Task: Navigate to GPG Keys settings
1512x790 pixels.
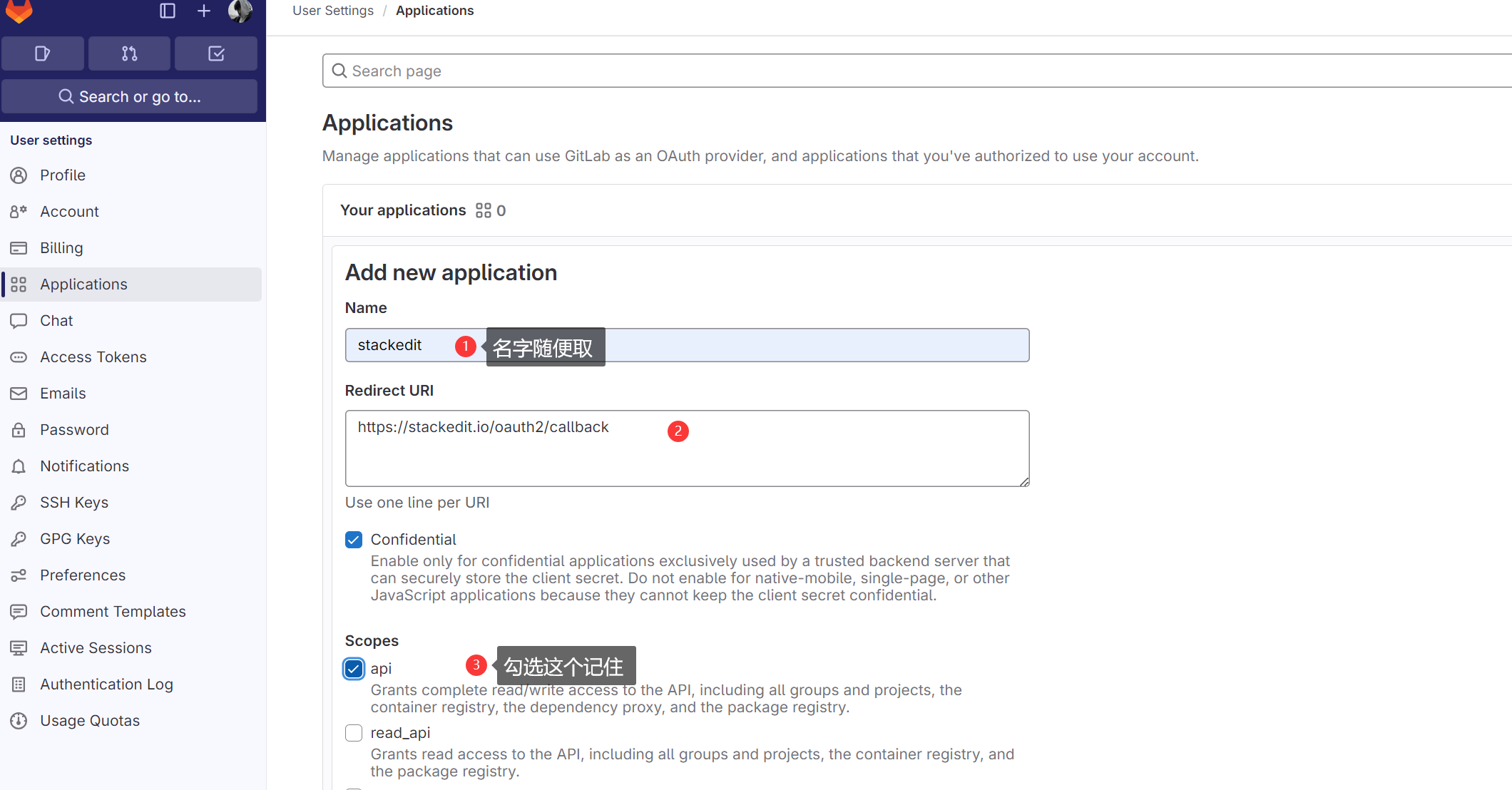Action: click(75, 538)
